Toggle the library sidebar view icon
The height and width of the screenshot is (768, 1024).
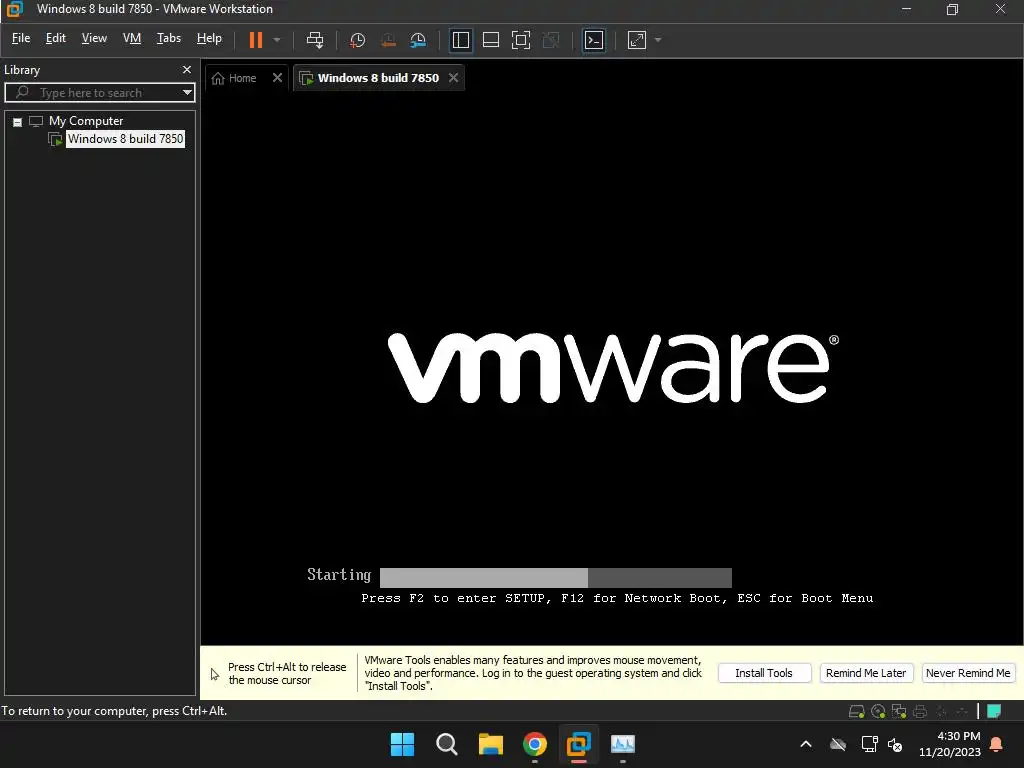(460, 40)
